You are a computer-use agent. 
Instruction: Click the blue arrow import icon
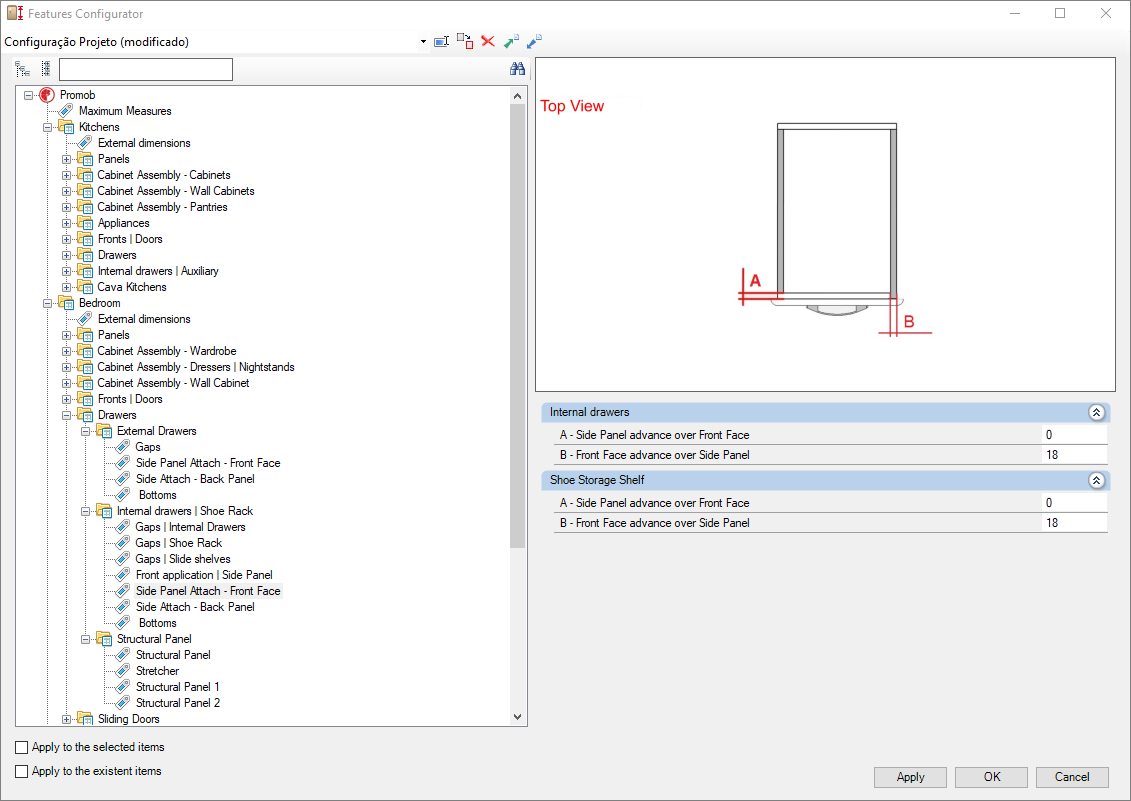pos(535,42)
